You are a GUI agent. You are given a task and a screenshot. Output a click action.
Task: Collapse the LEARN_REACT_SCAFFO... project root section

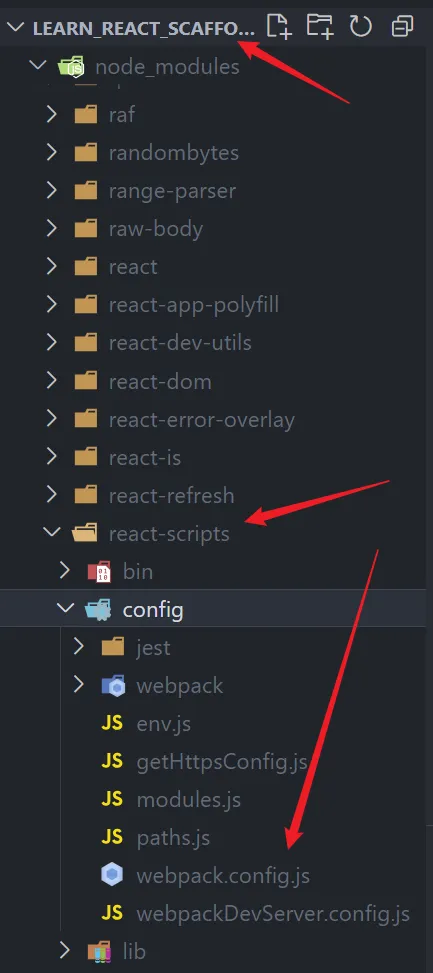(x=16, y=28)
